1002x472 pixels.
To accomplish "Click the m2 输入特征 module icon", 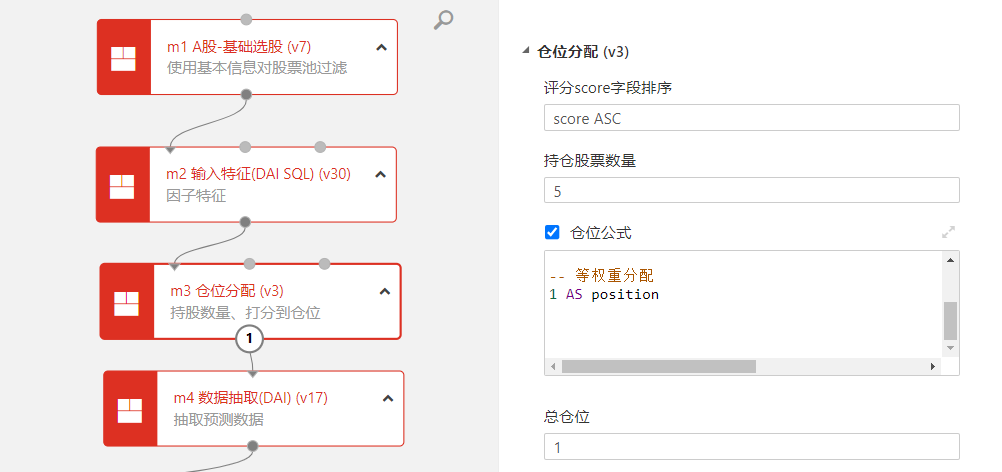I will coord(122,185).
